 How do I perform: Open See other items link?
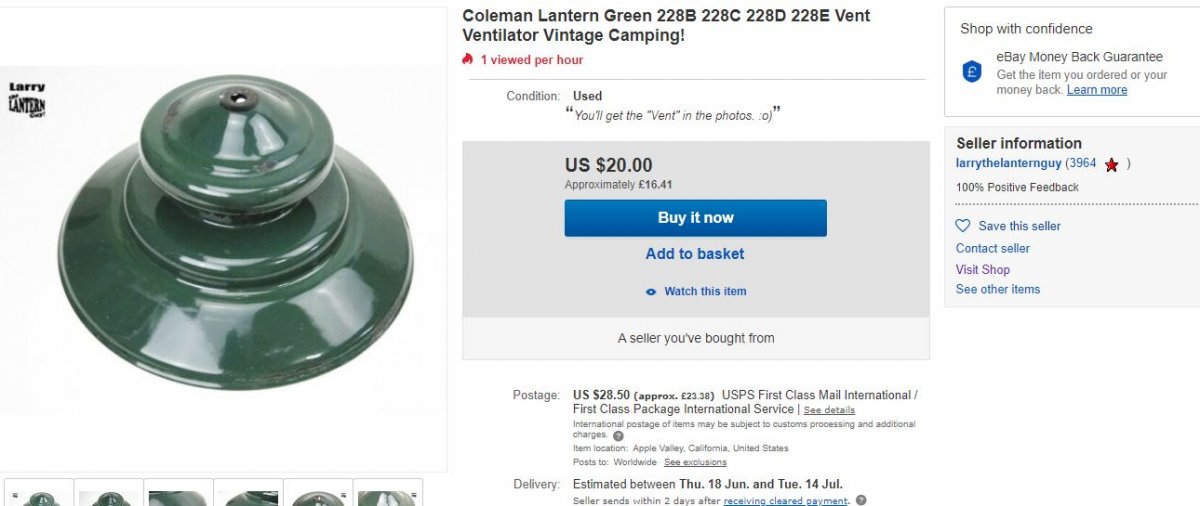click(997, 289)
